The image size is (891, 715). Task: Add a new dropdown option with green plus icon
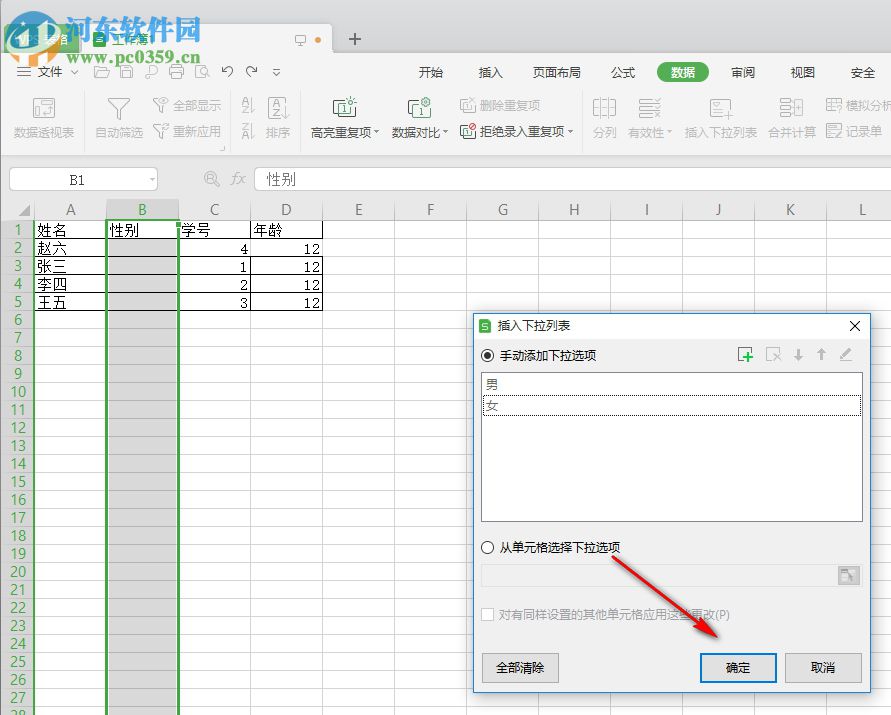pos(744,354)
